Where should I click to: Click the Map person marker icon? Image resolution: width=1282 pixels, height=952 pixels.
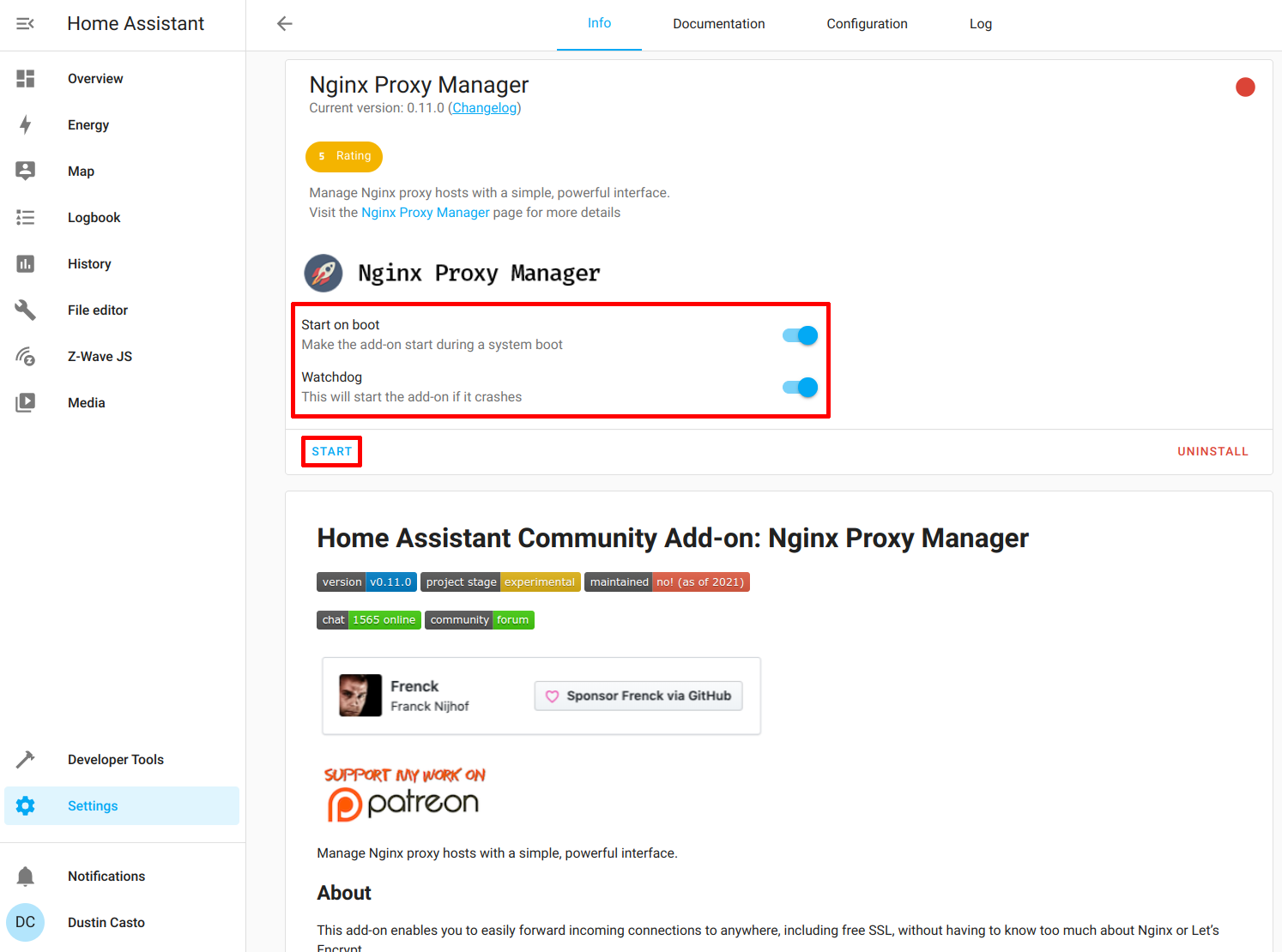26,172
